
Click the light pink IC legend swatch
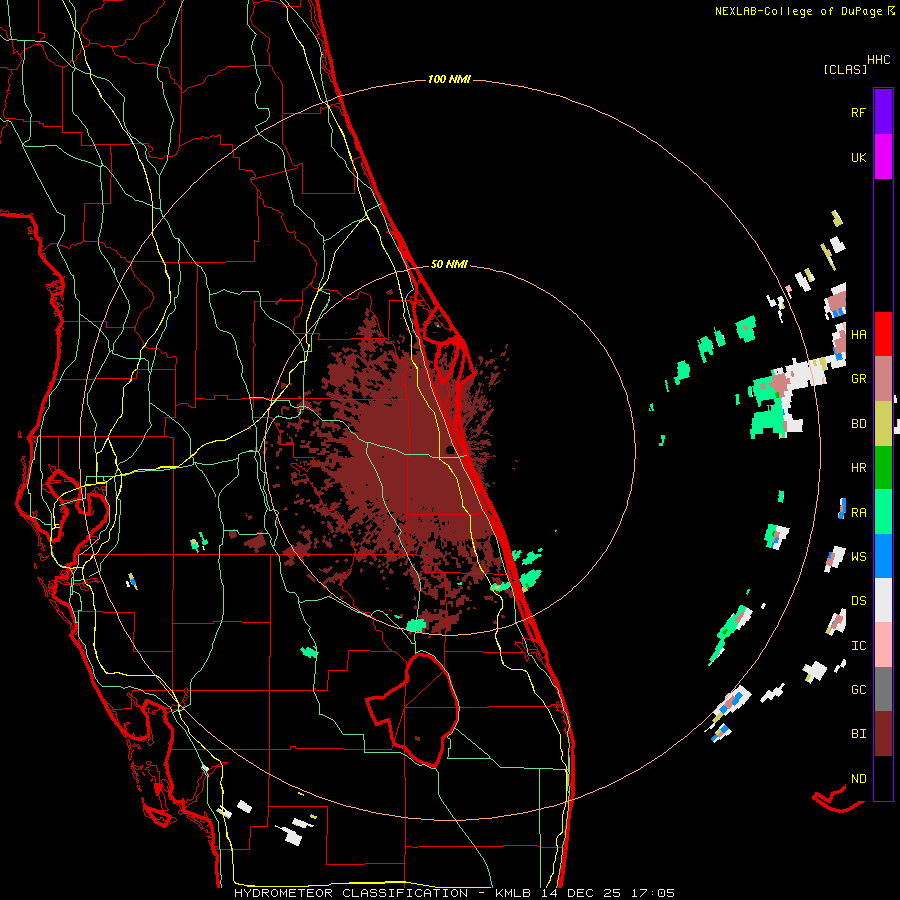coord(883,645)
